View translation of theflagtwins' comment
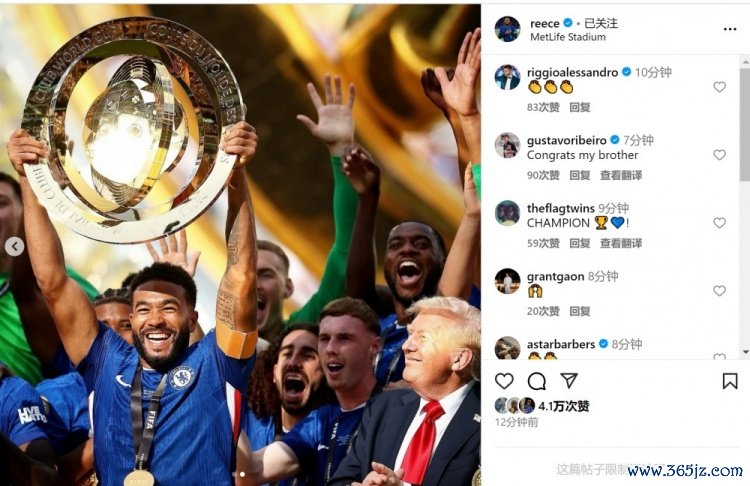 [621, 243]
